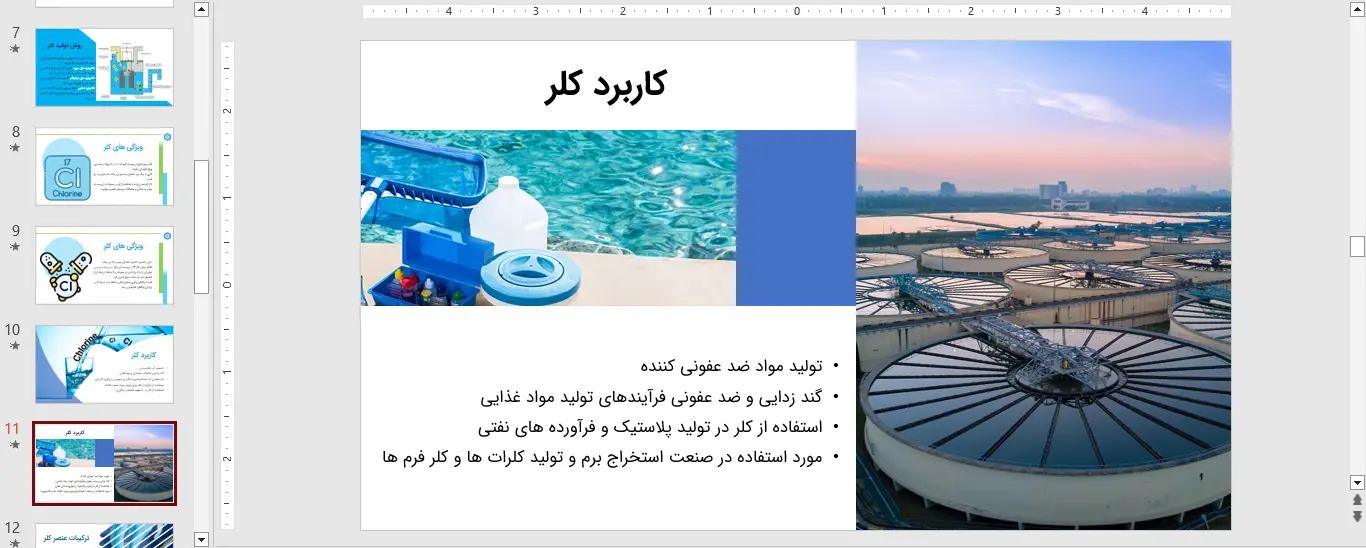Click the animation star under slide 10
The width and height of the screenshot is (1366, 548).
(x=14, y=346)
